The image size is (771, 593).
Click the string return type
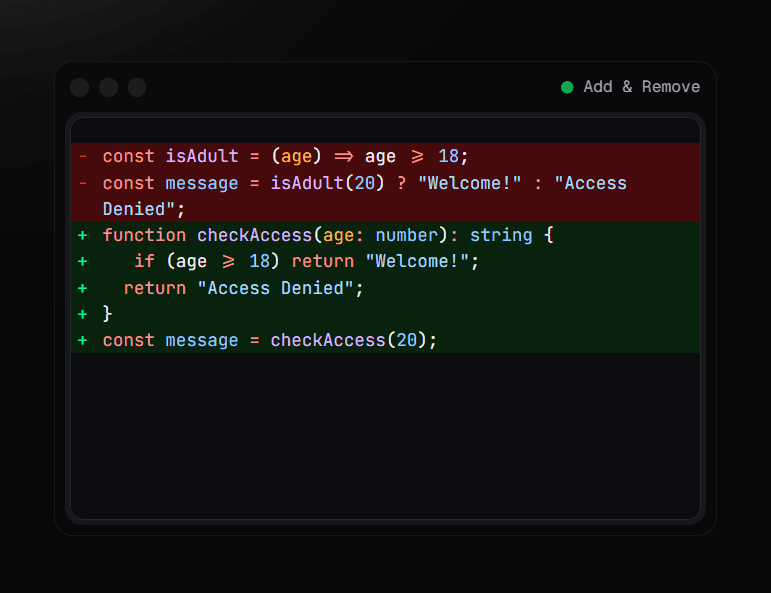pyautogui.click(x=501, y=236)
